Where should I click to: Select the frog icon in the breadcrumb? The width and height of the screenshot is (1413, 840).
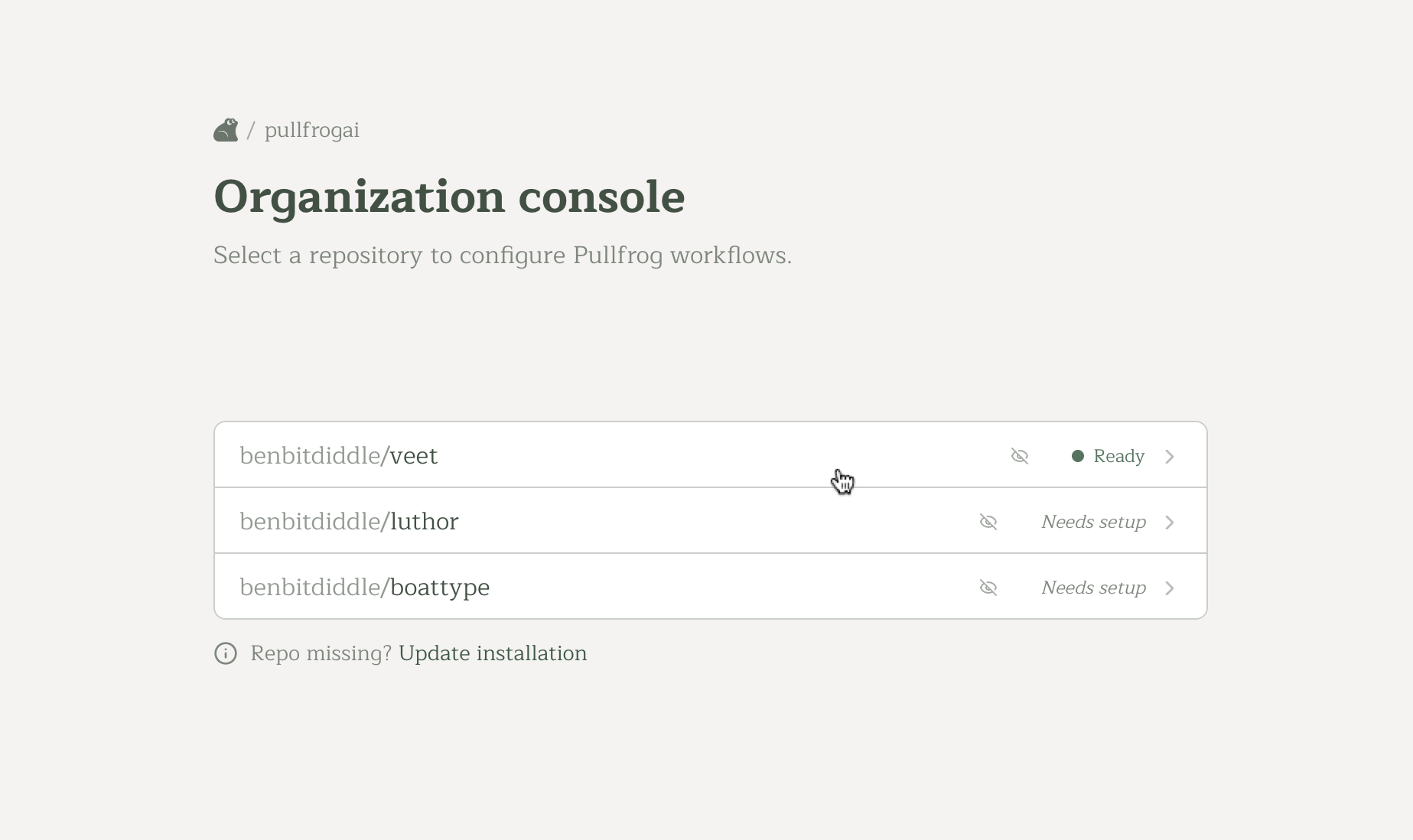pos(226,129)
